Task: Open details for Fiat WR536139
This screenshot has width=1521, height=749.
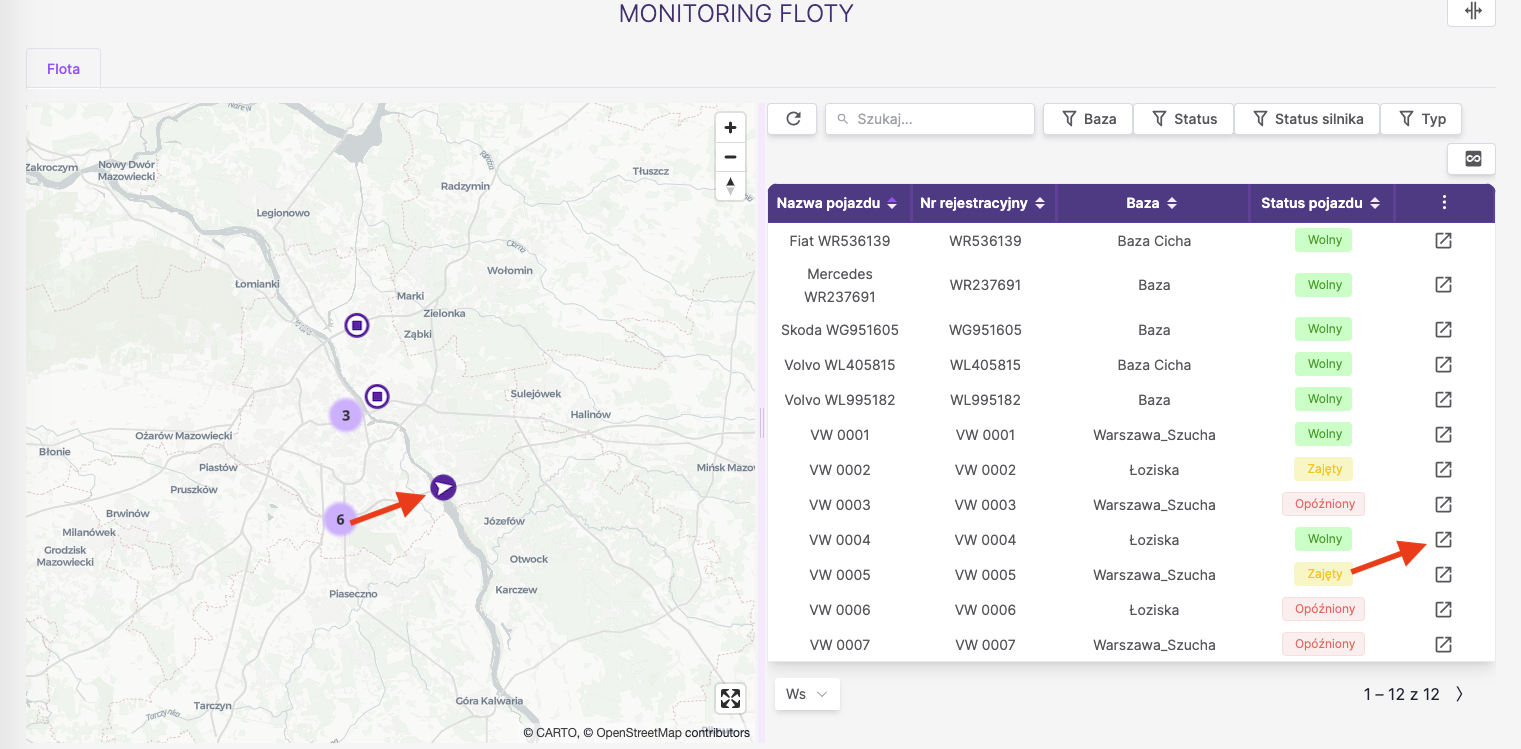Action: coord(1443,241)
